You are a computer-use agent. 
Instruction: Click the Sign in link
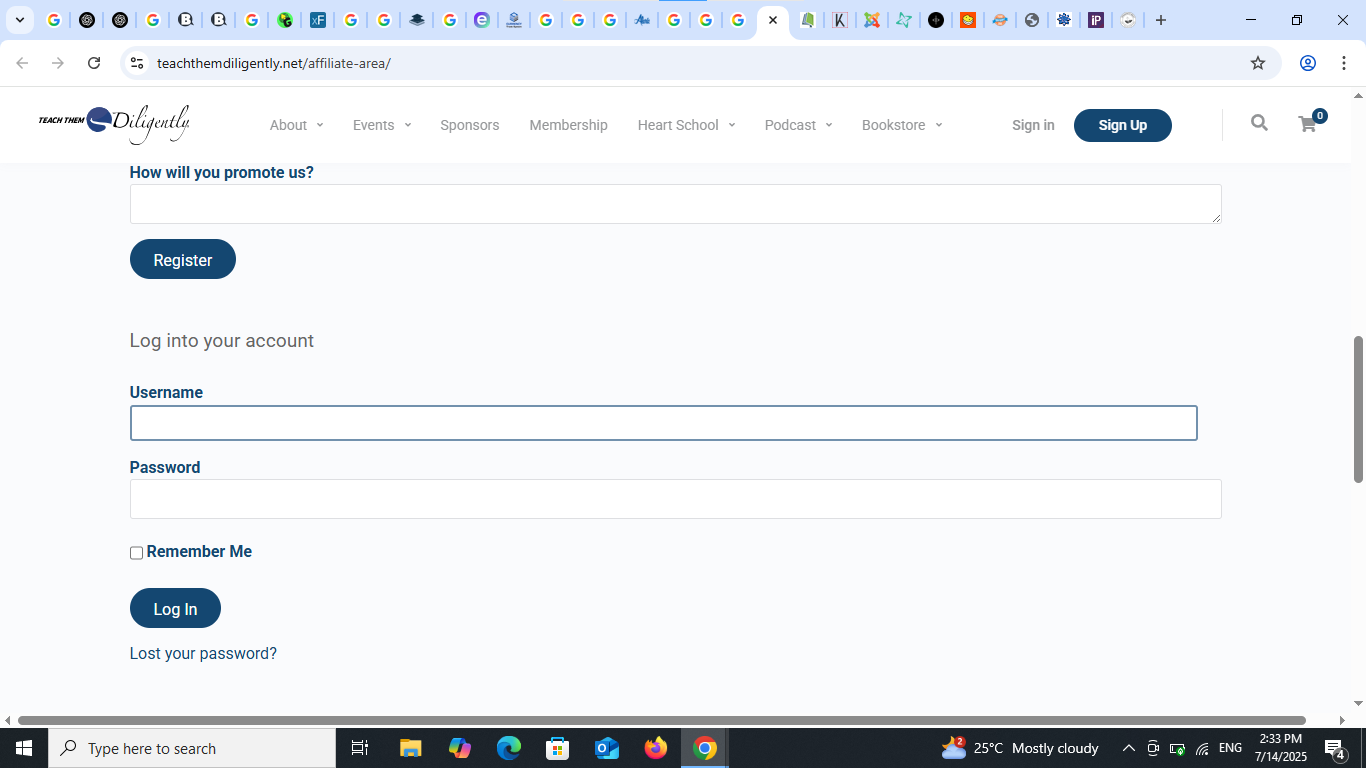click(1033, 125)
